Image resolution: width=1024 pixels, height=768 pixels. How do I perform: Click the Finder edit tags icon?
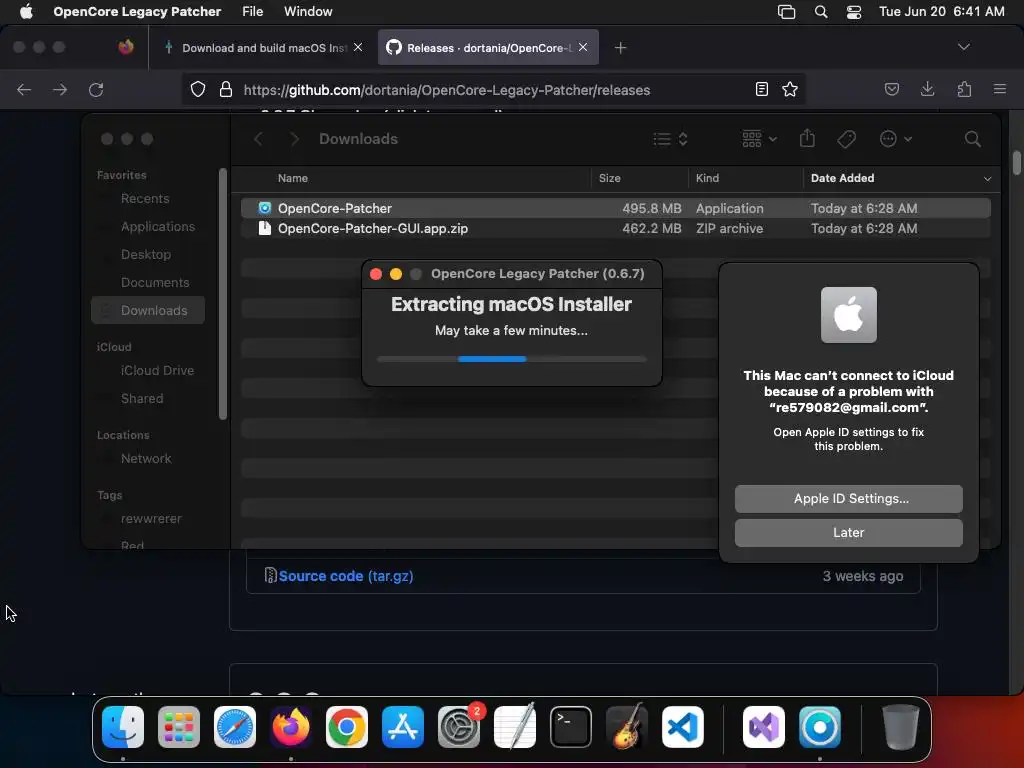[x=846, y=139]
